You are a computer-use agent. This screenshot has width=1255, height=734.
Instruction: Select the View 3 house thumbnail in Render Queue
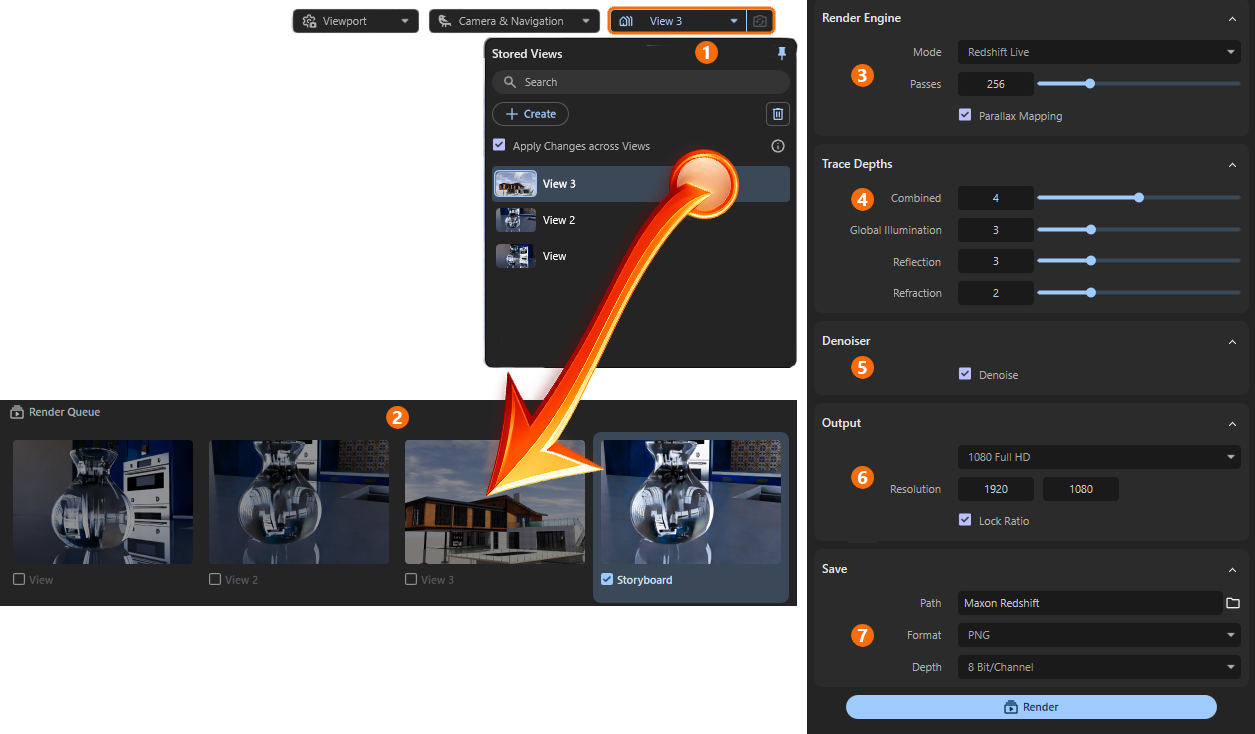tap(495, 502)
